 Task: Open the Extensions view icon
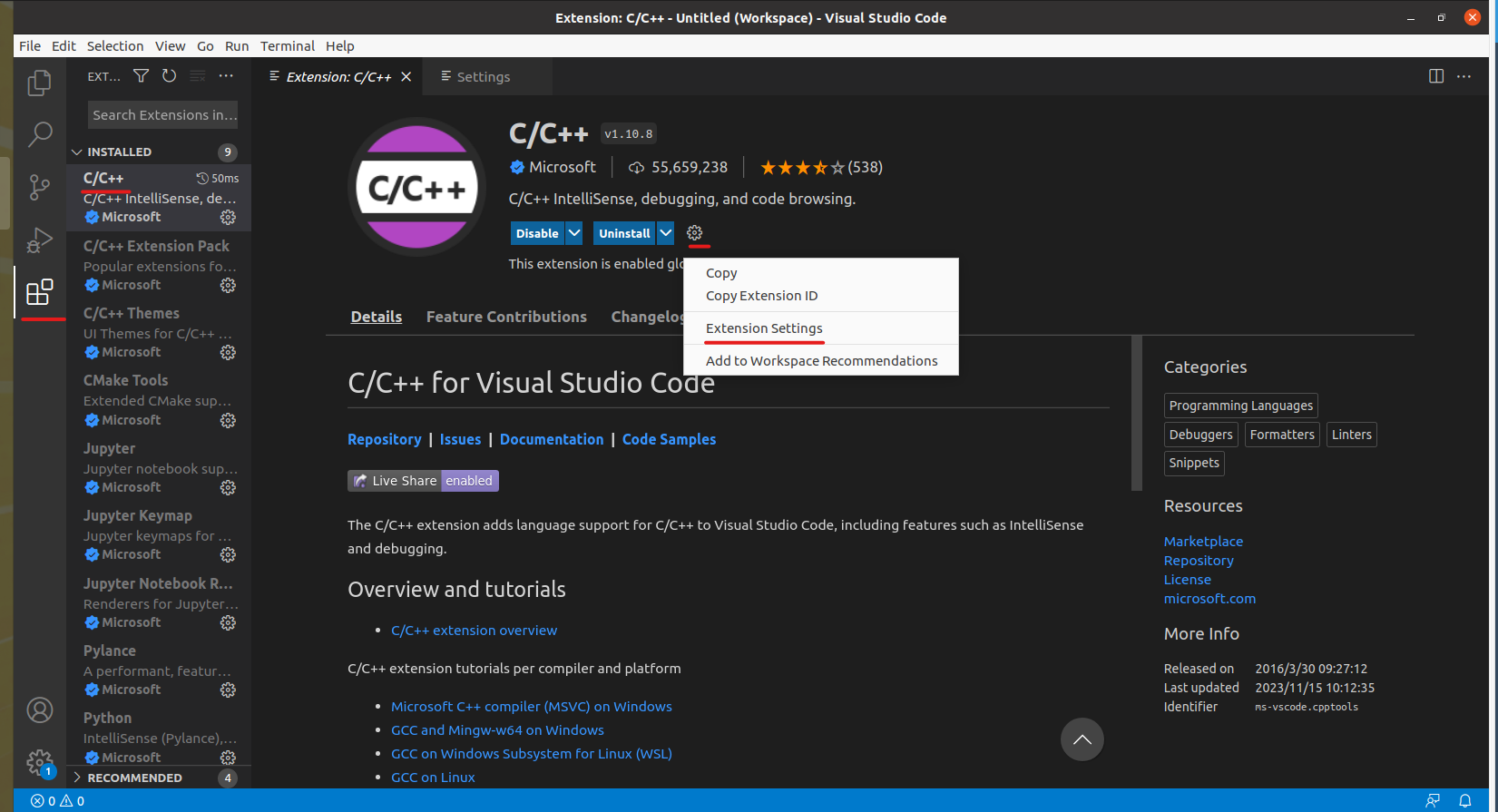coord(39,292)
